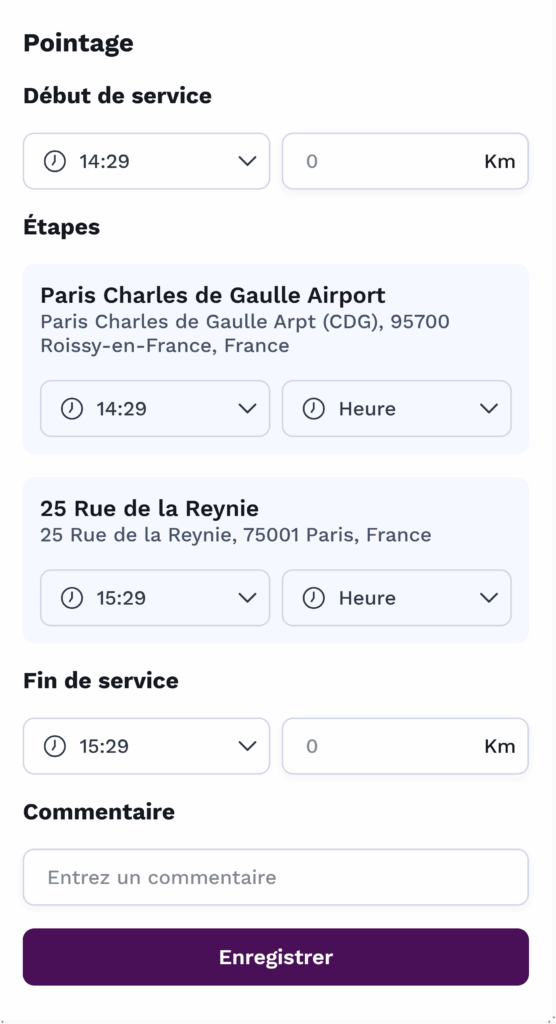Open Airport step 14:29 time dropdown
This screenshot has height=1024, width=556.
pos(155,409)
